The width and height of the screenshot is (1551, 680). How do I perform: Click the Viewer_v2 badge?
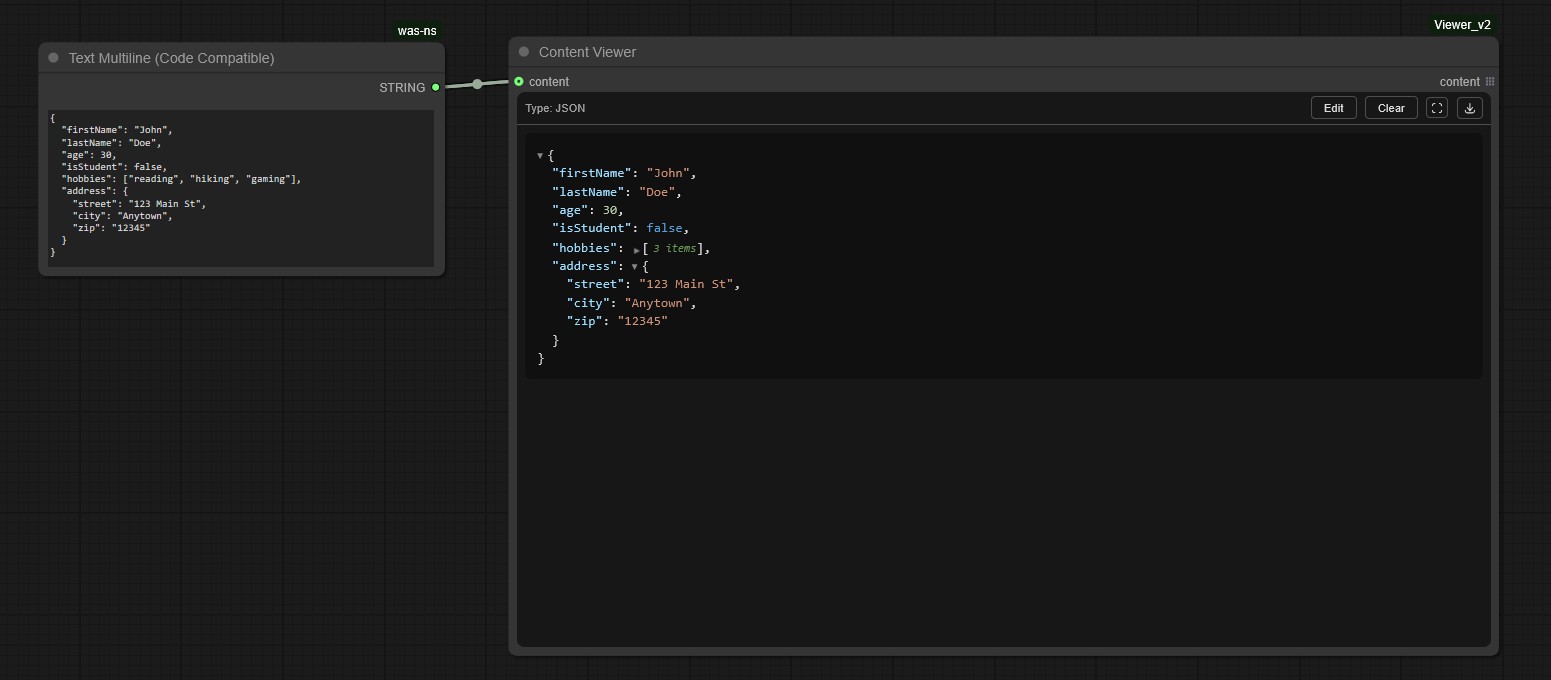click(x=1462, y=25)
